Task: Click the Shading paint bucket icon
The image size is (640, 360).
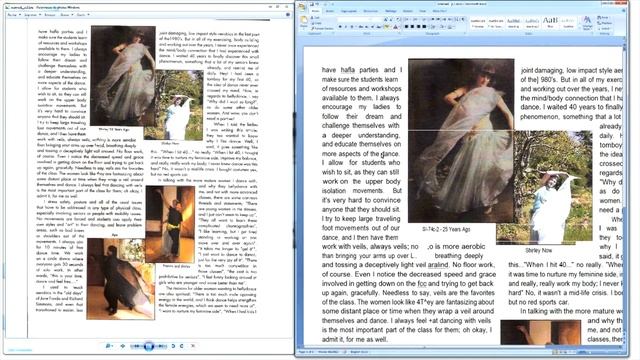Action: 442,27
